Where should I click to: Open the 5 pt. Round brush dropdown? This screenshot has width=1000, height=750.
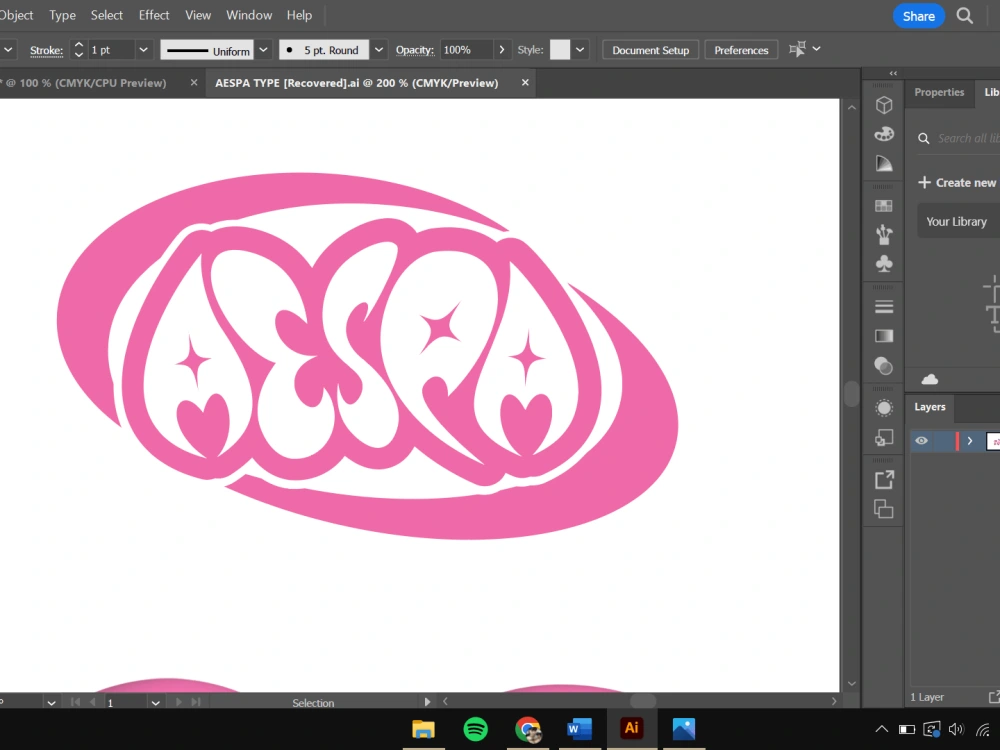point(378,49)
